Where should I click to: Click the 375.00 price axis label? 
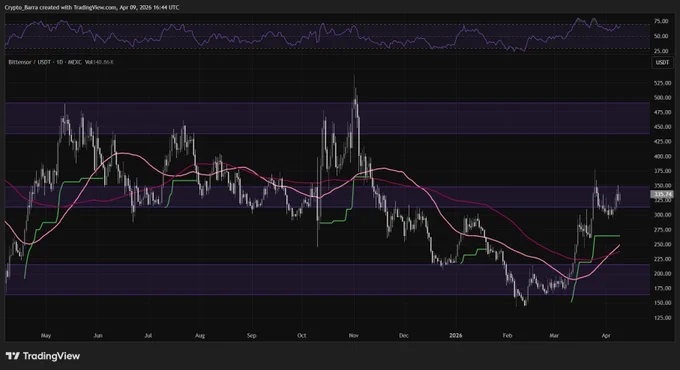click(x=662, y=171)
